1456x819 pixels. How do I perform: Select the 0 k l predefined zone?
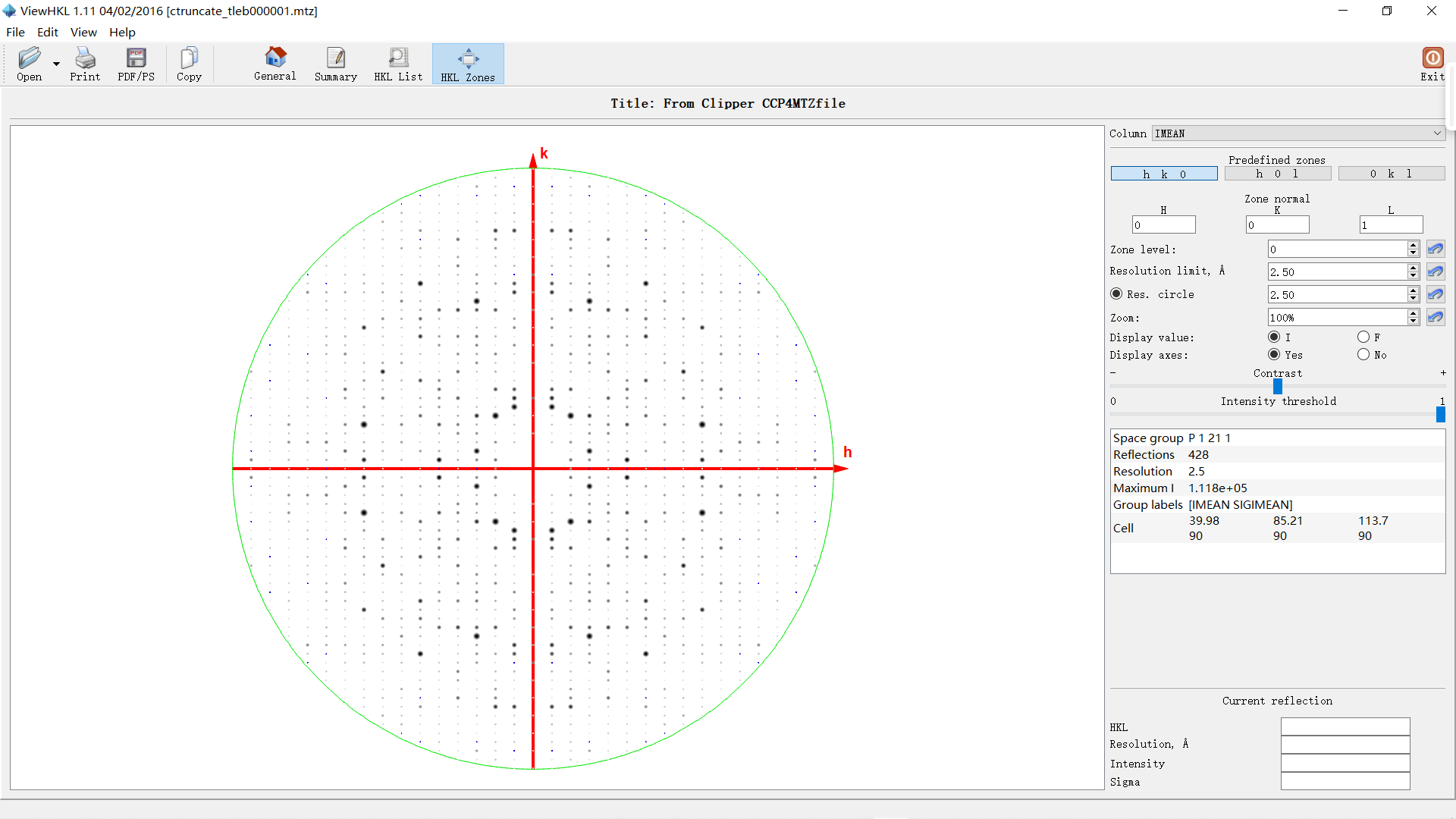point(1391,174)
